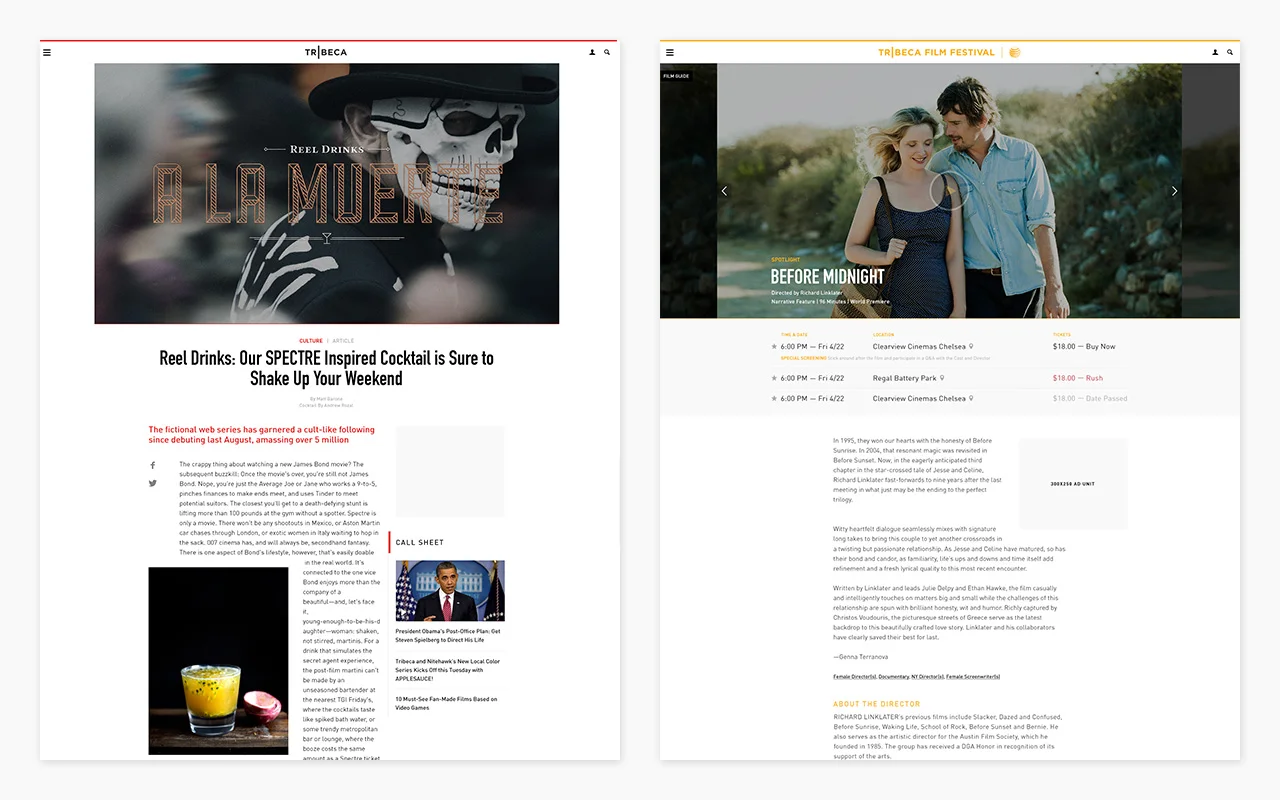Click the CALL SHEET heading

tap(420, 543)
